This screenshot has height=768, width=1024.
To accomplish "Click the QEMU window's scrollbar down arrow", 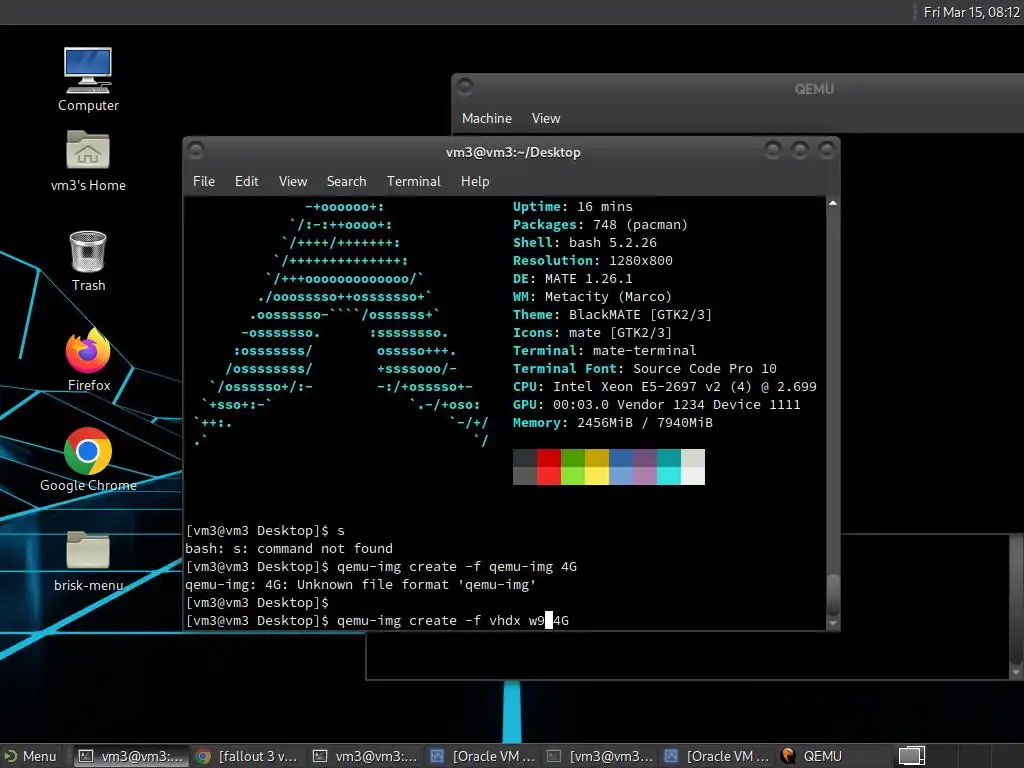I will [1016, 672].
